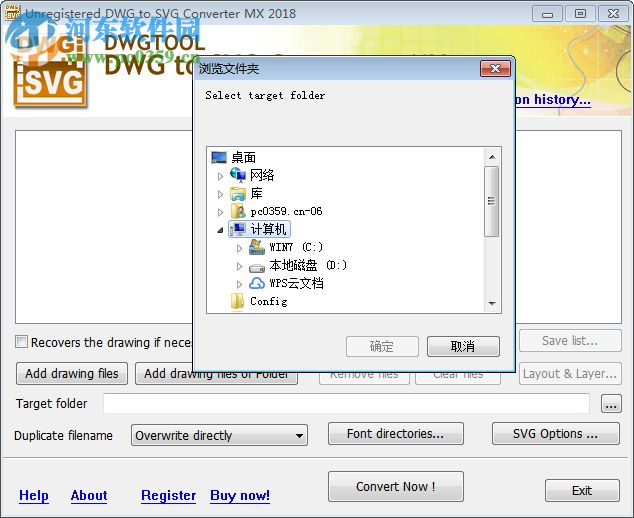Click the library folder icon
This screenshot has height=518, width=634.
coord(238,194)
